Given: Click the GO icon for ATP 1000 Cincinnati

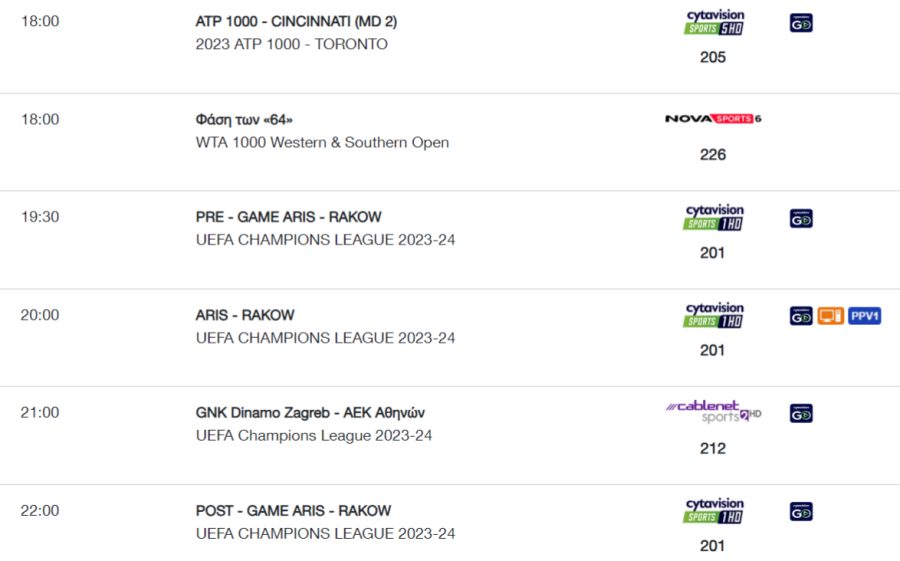Looking at the screenshot, I should click(801, 23).
